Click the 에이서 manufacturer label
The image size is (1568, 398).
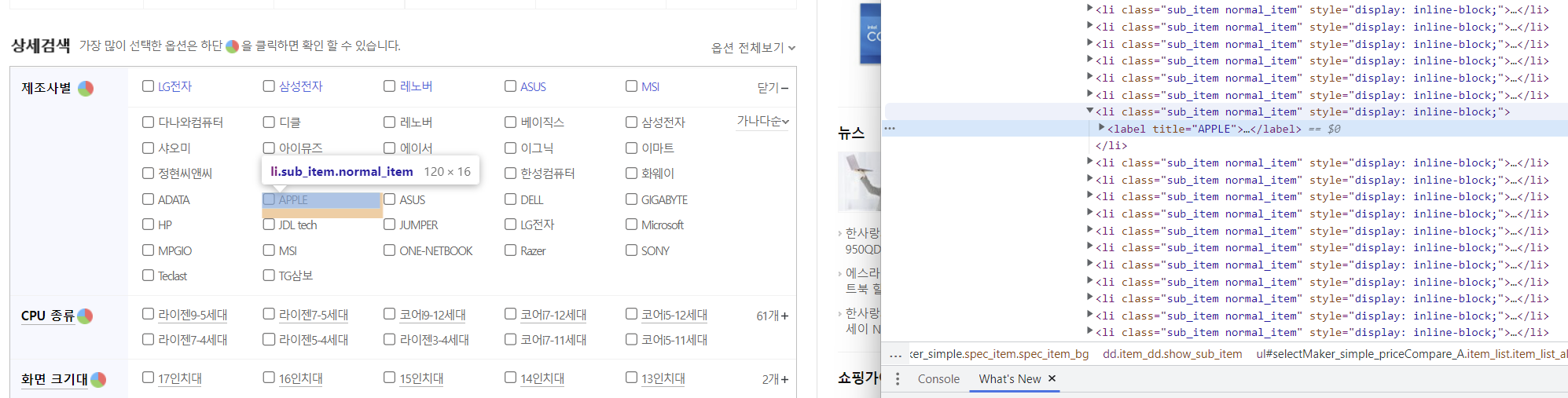point(417,148)
